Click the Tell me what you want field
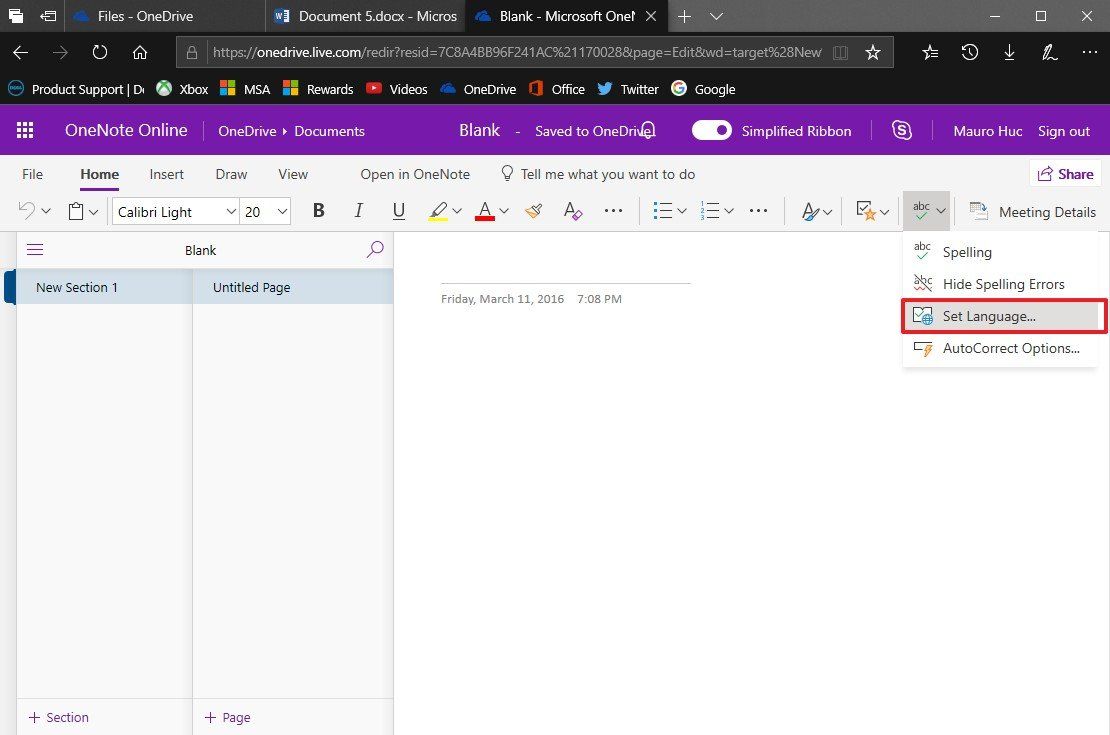This screenshot has width=1110, height=735. click(607, 174)
